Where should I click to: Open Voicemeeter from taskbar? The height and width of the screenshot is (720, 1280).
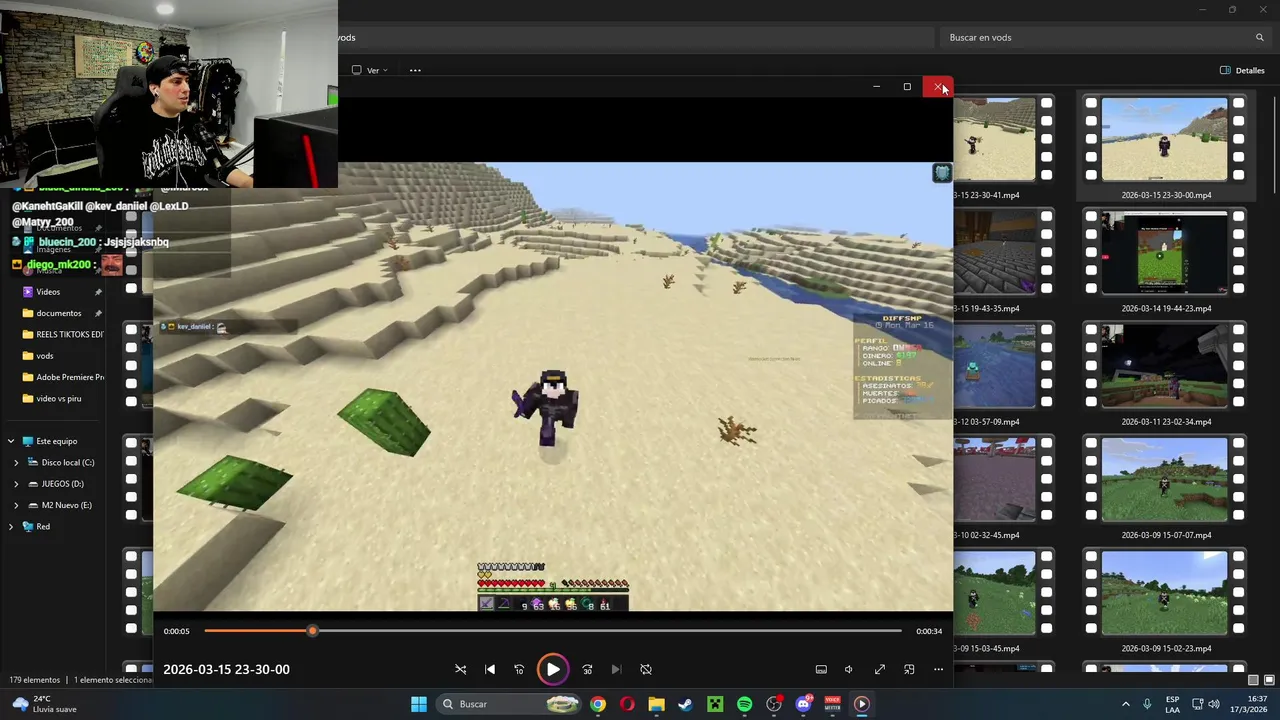(x=832, y=704)
